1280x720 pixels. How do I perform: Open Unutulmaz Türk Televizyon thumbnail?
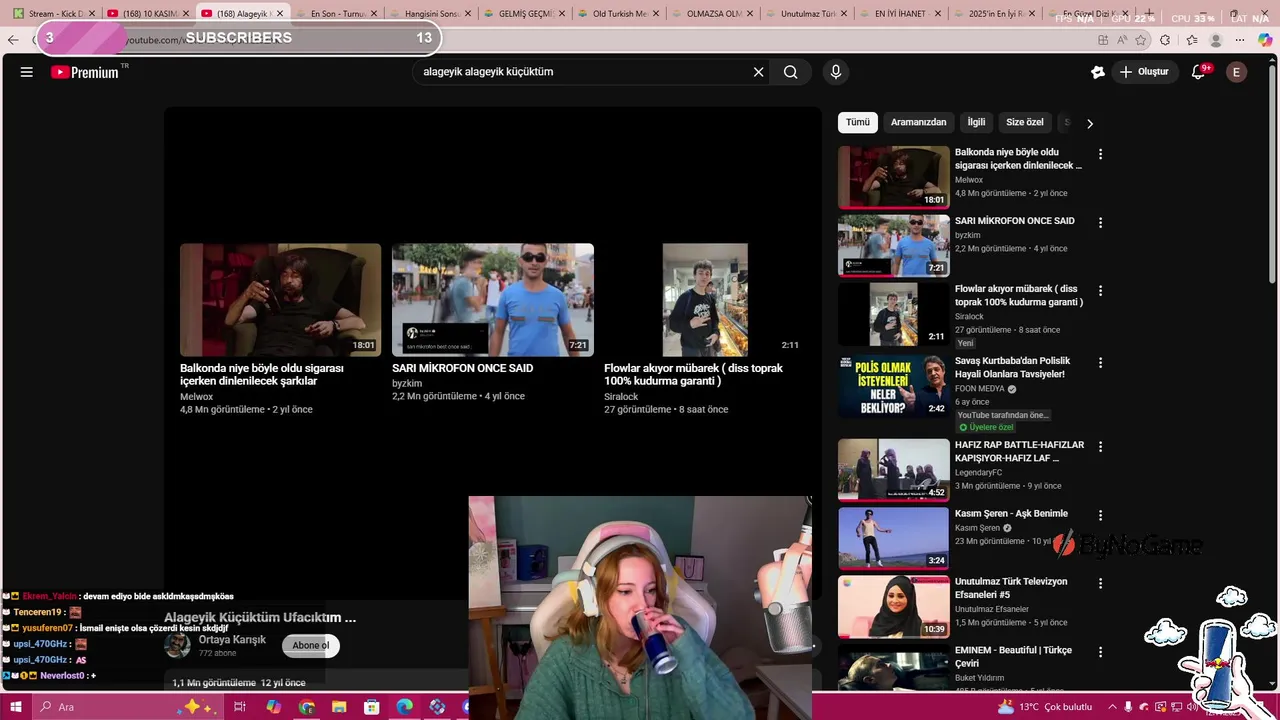point(894,606)
